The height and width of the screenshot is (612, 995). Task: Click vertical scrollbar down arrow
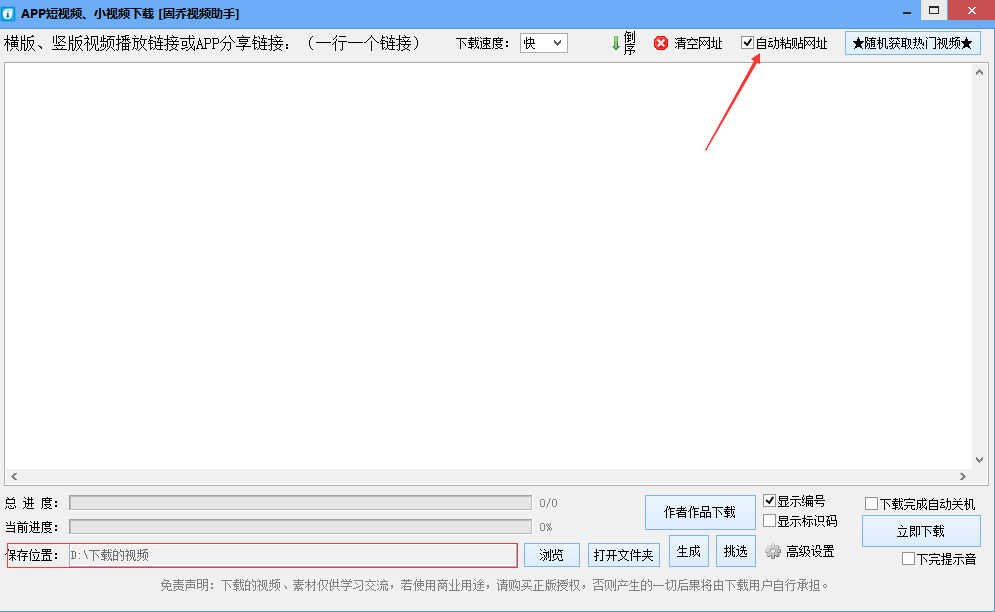tap(979, 460)
